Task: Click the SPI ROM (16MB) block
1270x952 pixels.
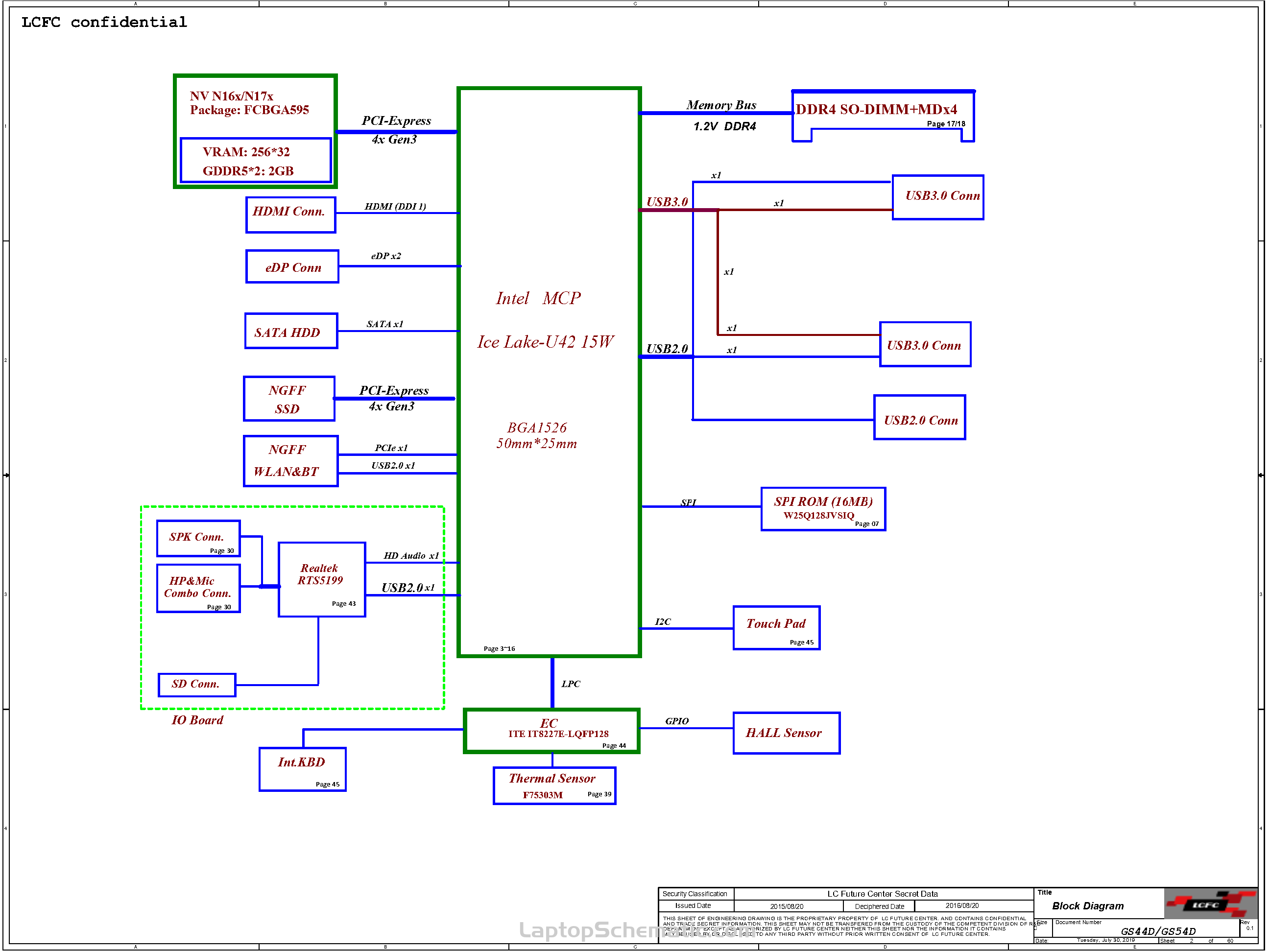Action: pyautogui.click(x=823, y=509)
